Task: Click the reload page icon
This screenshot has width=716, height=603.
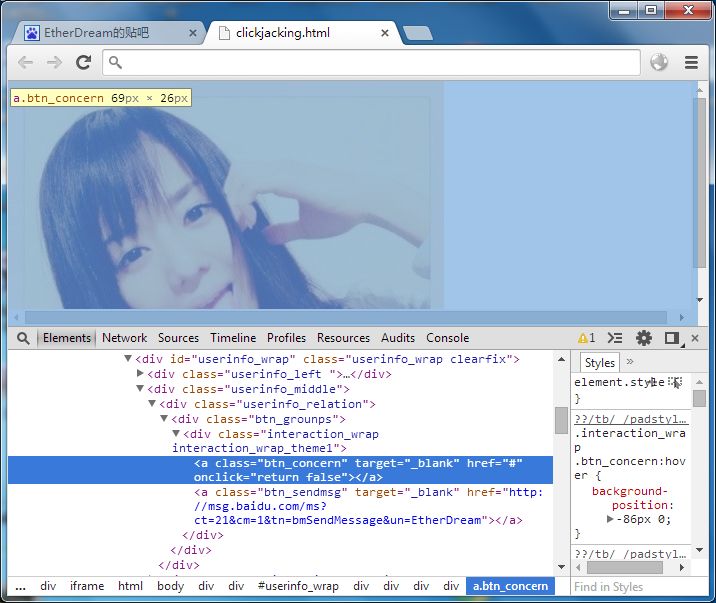Action: [83, 62]
